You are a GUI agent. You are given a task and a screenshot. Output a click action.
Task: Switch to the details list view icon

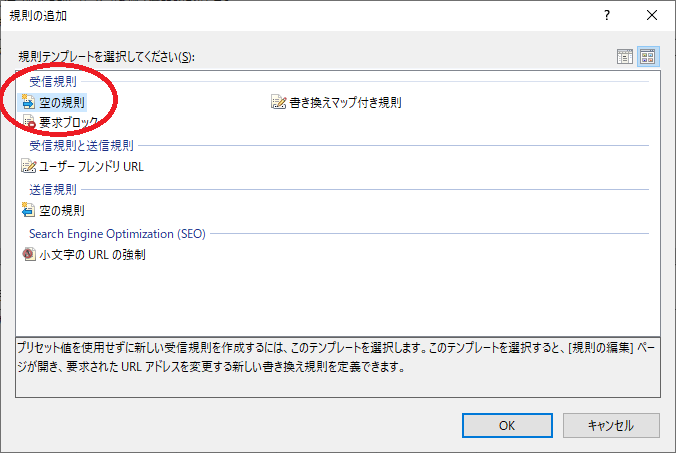[625, 57]
